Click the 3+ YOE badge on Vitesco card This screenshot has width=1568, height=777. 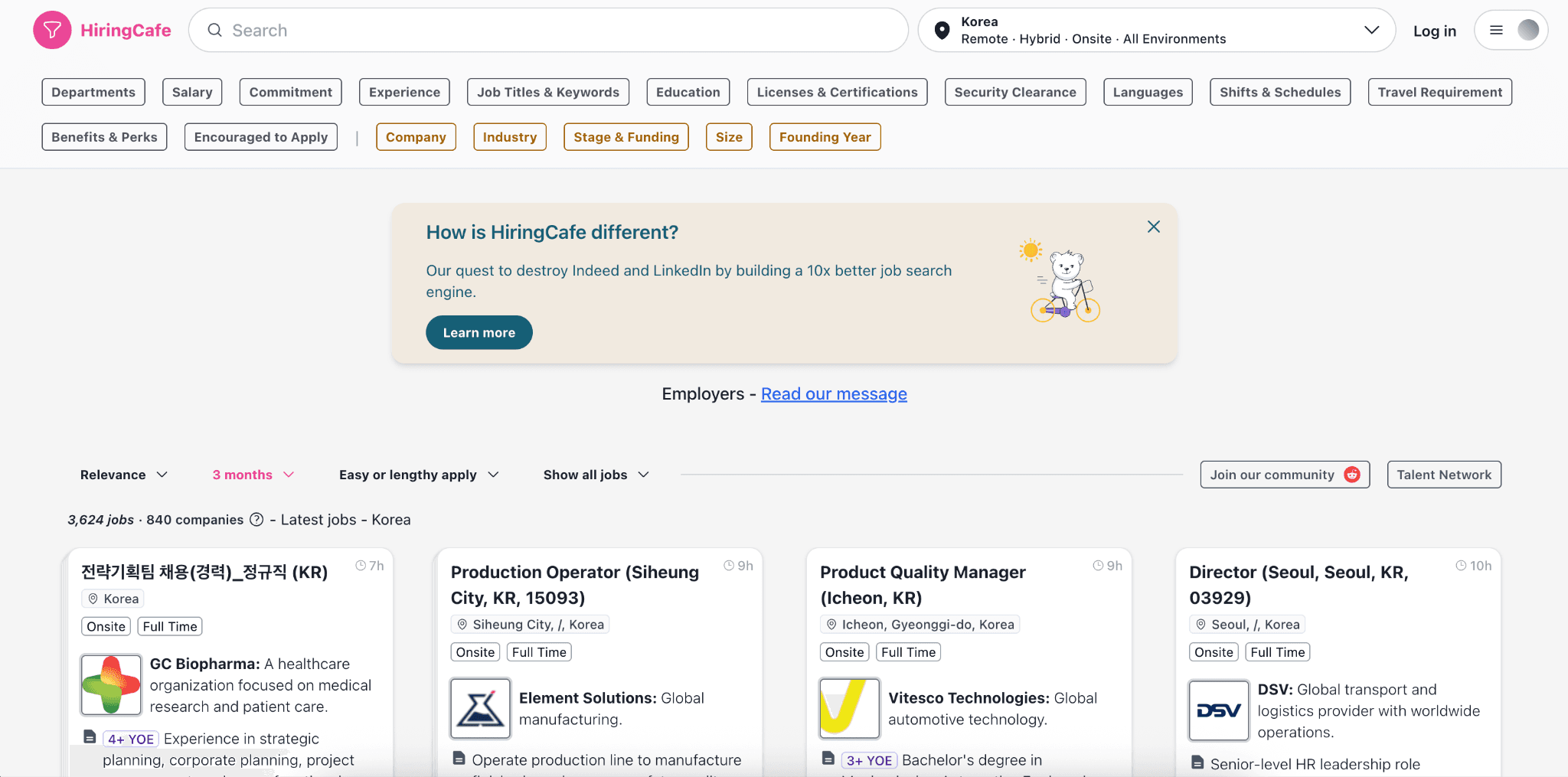pos(869,760)
